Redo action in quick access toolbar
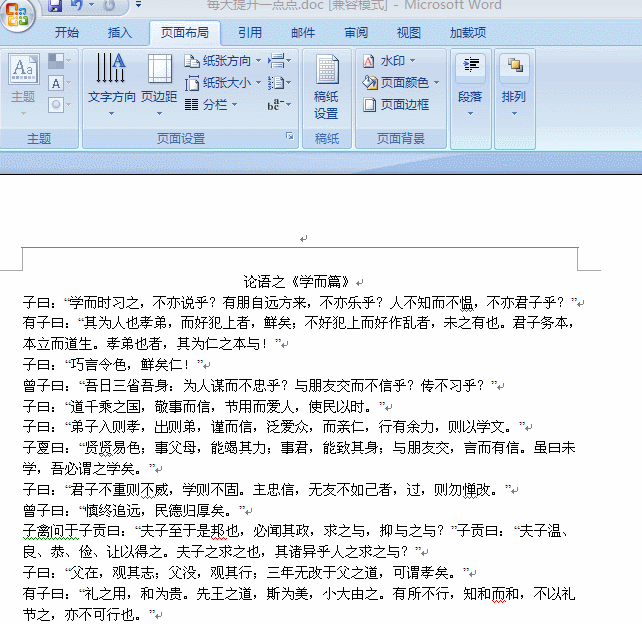The image size is (642, 624). click(109, 5)
